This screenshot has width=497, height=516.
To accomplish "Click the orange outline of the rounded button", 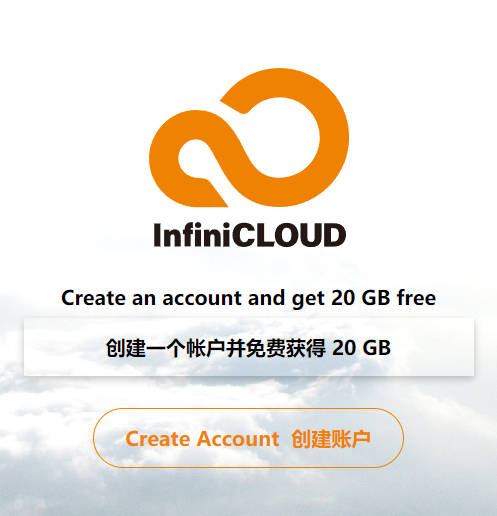I will [x=248, y=409].
